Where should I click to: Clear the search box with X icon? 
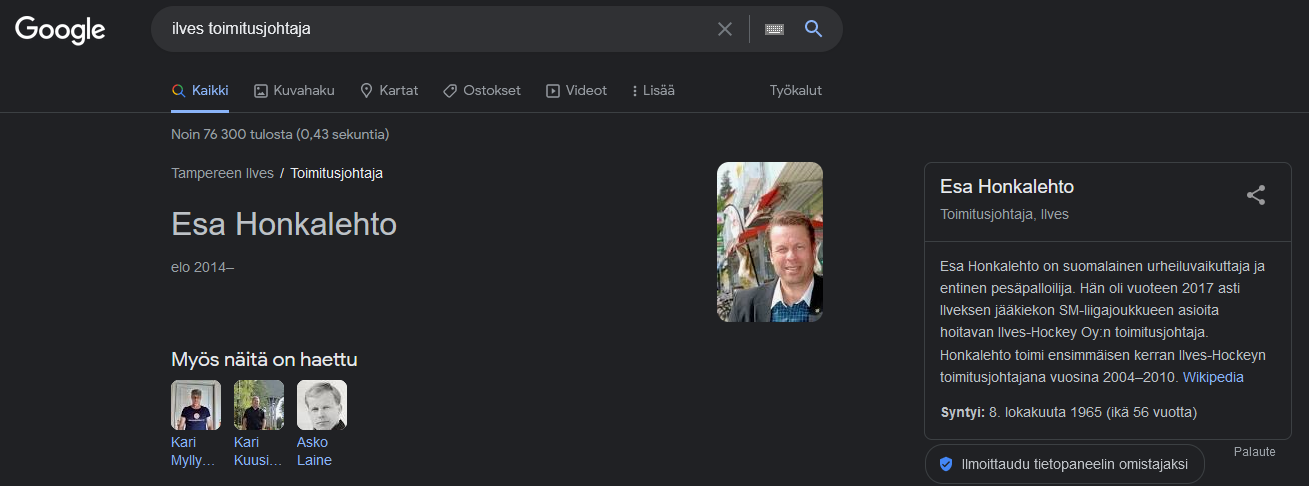pyautogui.click(x=725, y=29)
